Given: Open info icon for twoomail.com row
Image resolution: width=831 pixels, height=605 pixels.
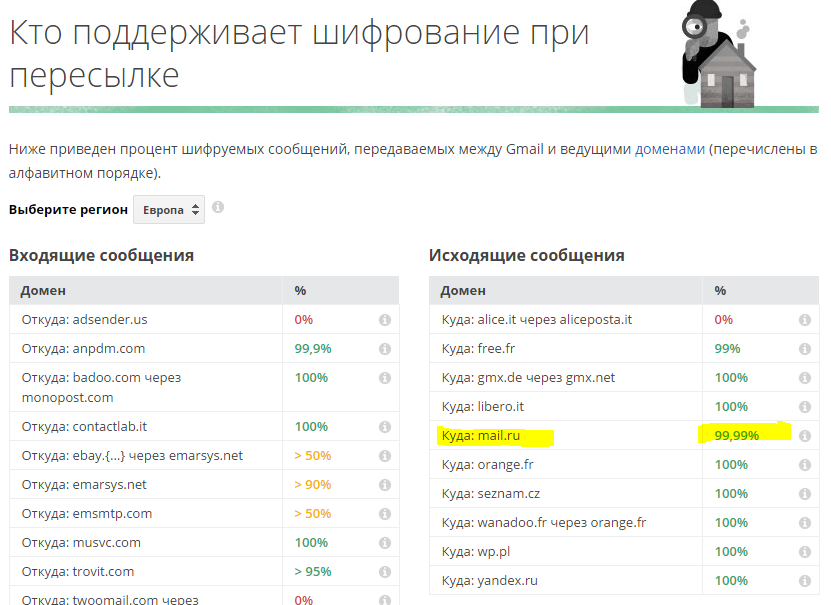Looking at the screenshot, I should (x=385, y=600).
